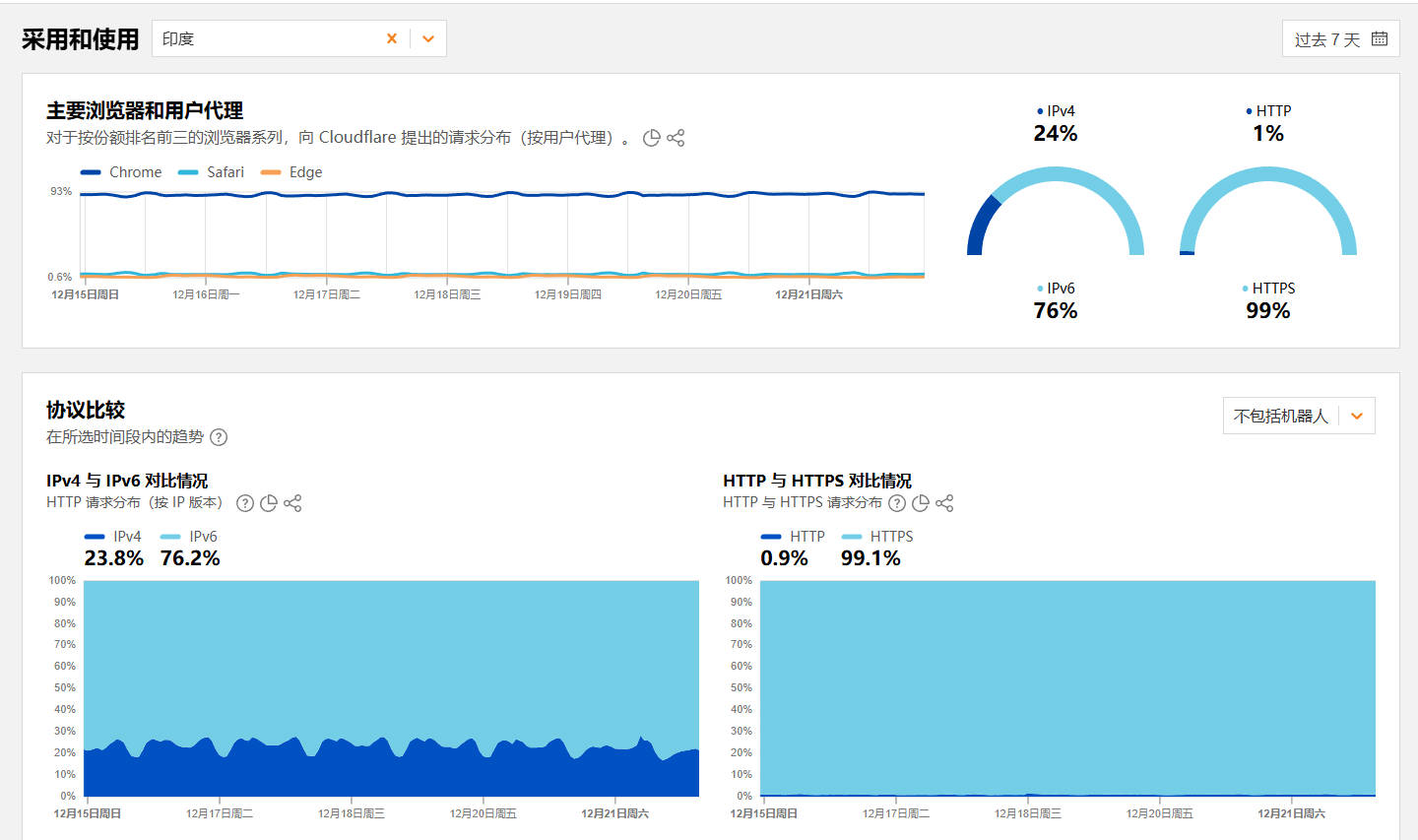Share the IPv4 与 IPv6 对比情况 chart

pyautogui.click(x=292, y=503)
